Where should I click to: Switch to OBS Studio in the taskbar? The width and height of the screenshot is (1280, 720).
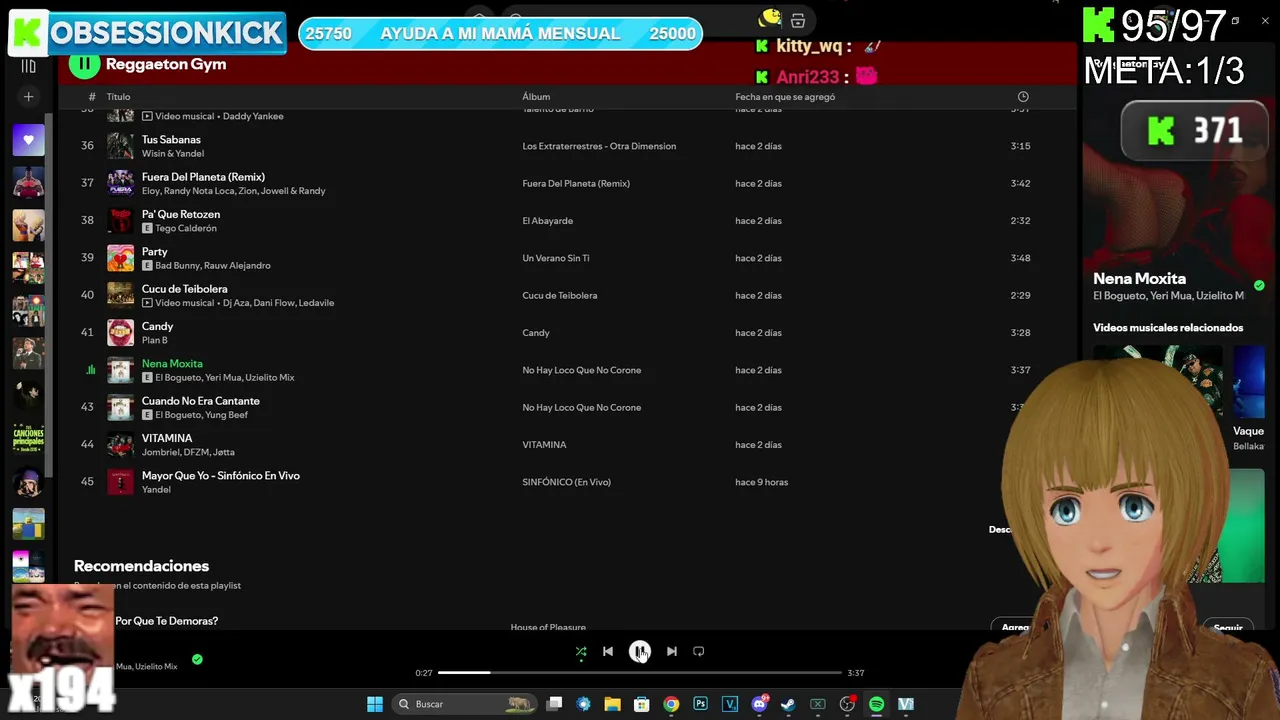(847, 704)
